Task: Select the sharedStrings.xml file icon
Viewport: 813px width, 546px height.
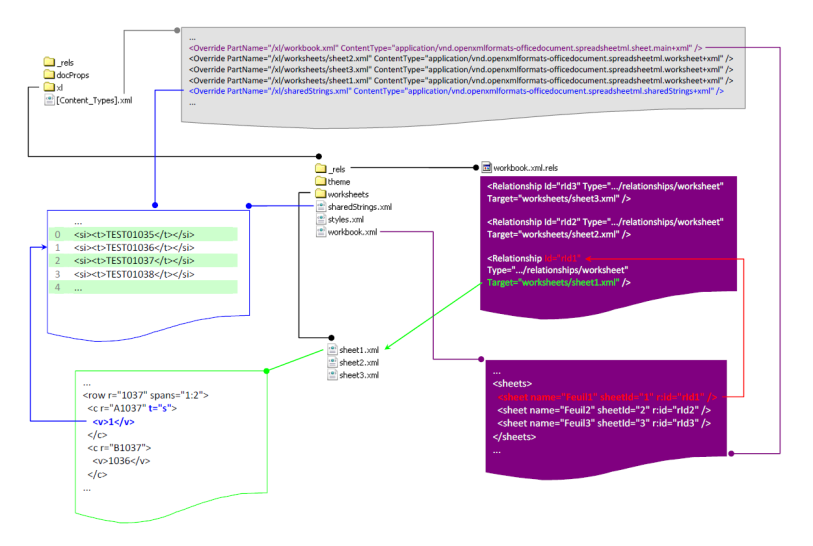Action: coord(321,206)
